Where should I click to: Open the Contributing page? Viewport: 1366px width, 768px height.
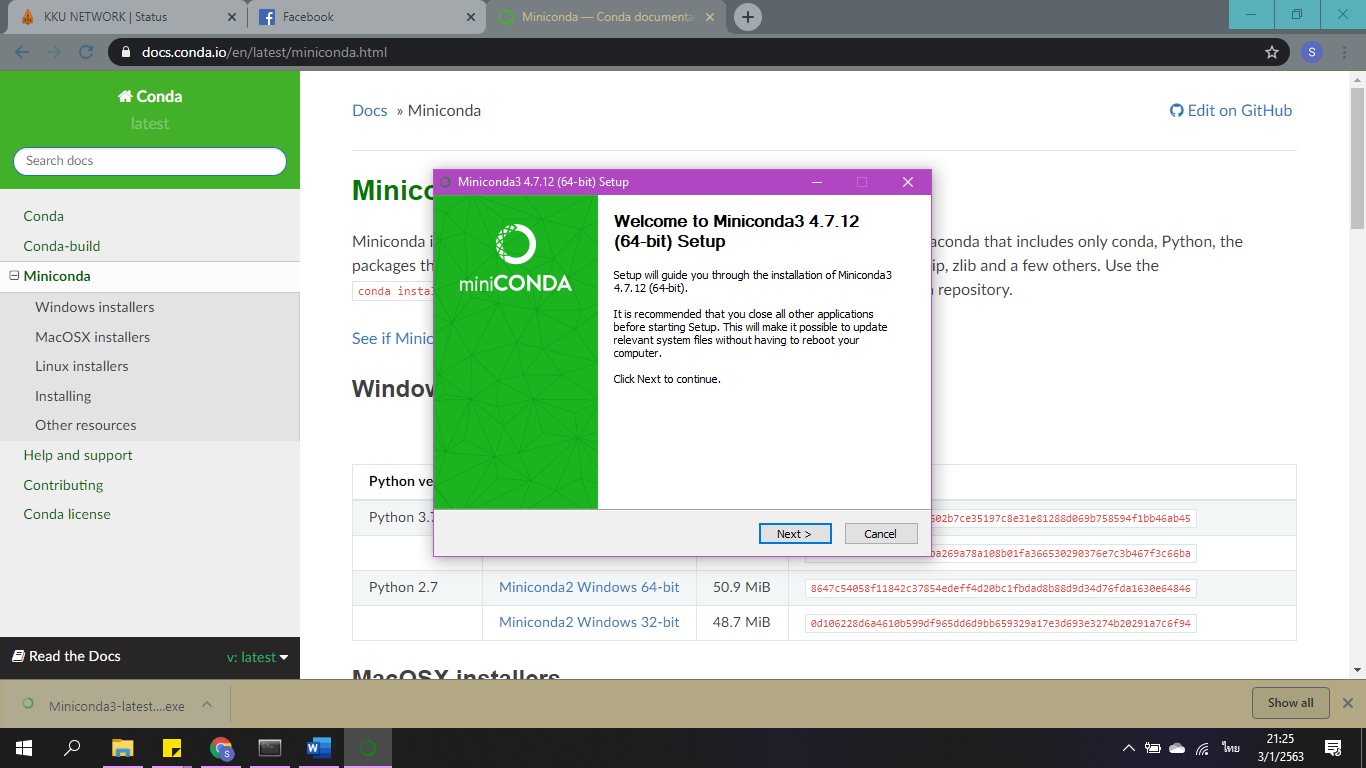pyautogui.click(x=64, y=485)
